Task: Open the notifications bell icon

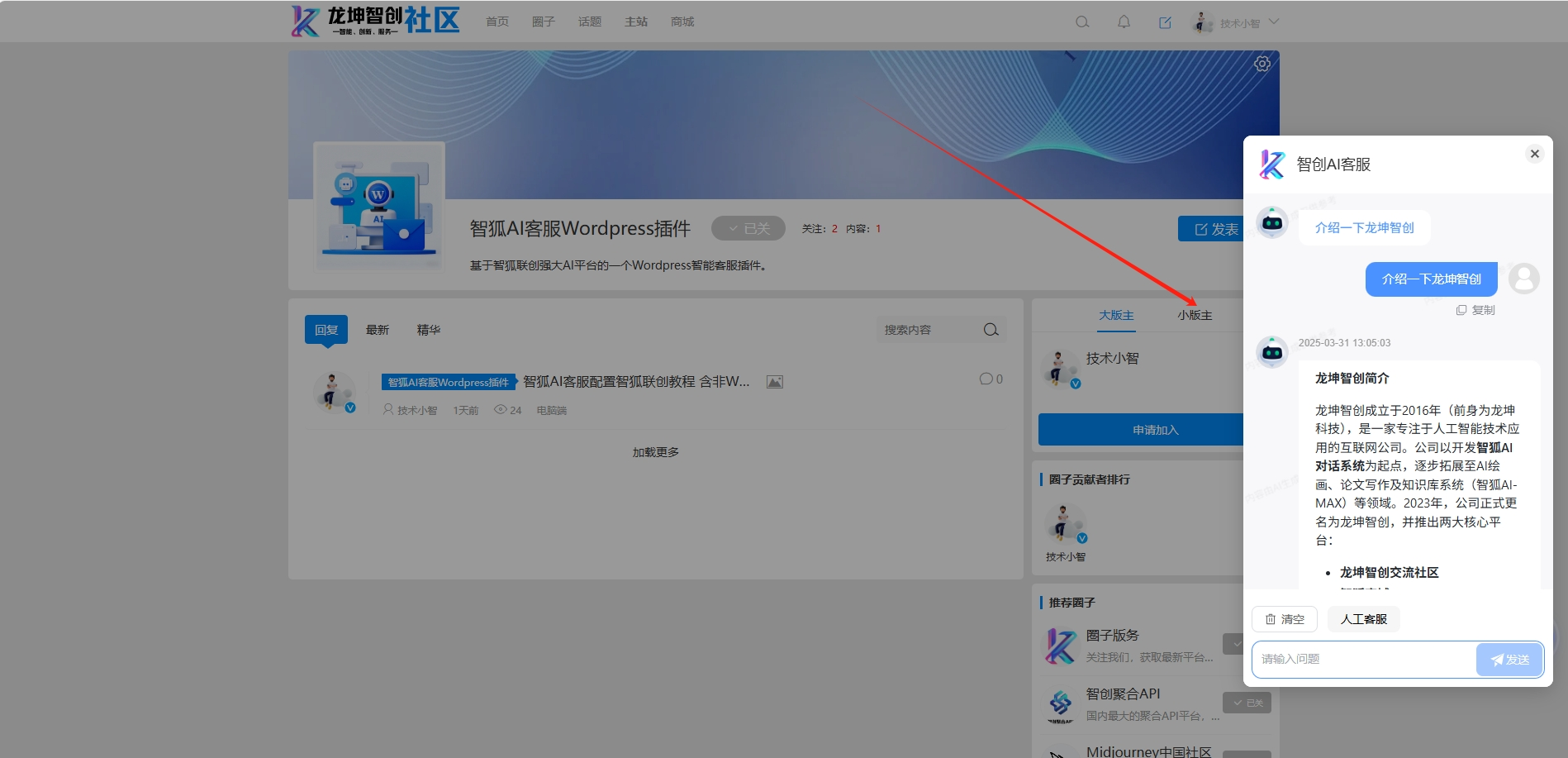Action: pos(1124,22)
